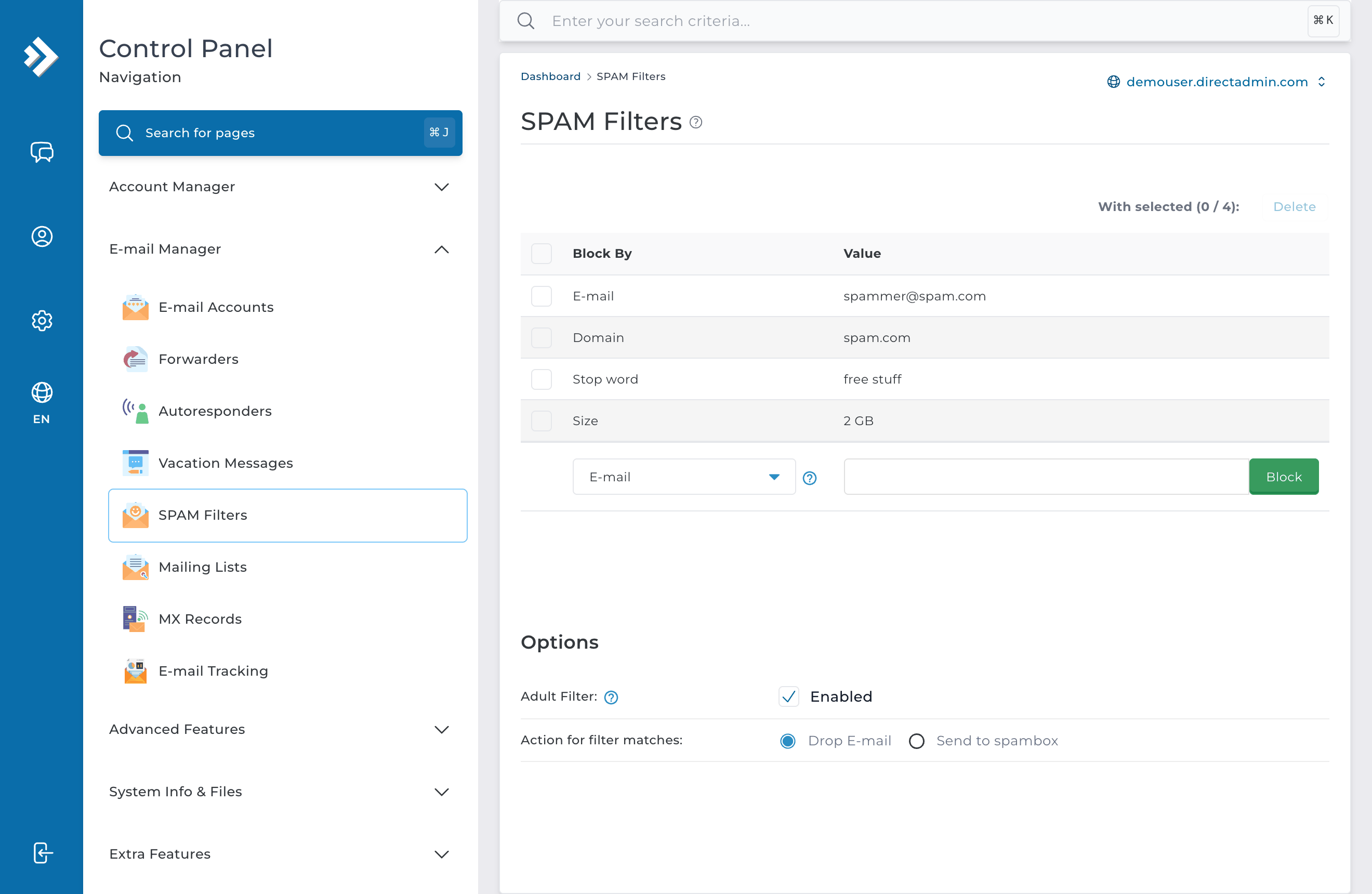
Task: Select the Size 2 GB row checkbox
Action: 542,421
